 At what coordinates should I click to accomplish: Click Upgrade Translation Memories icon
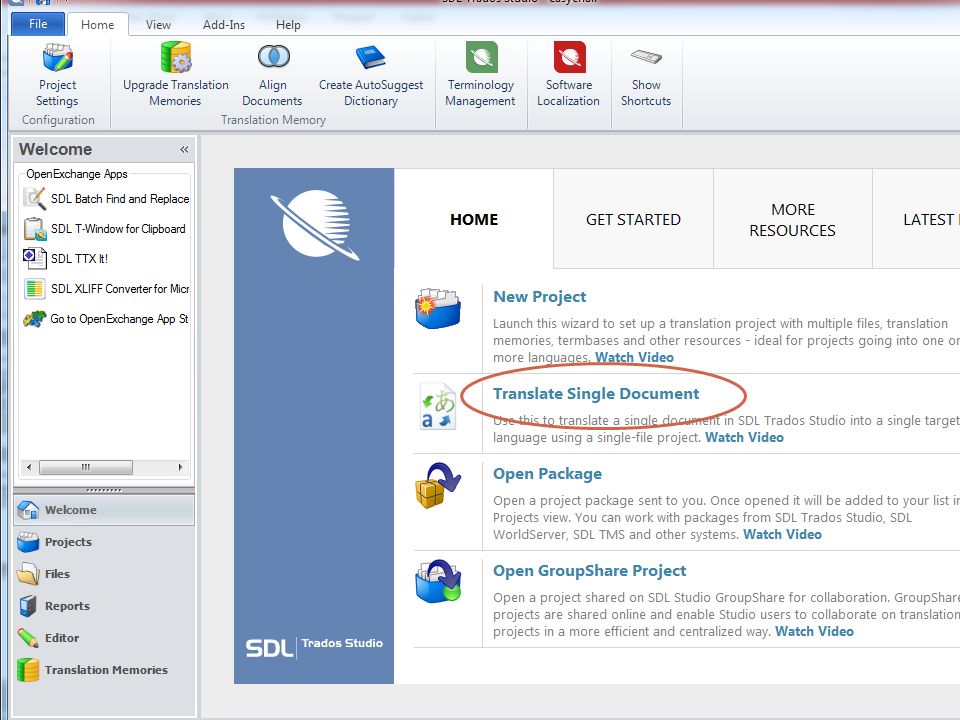176,57
